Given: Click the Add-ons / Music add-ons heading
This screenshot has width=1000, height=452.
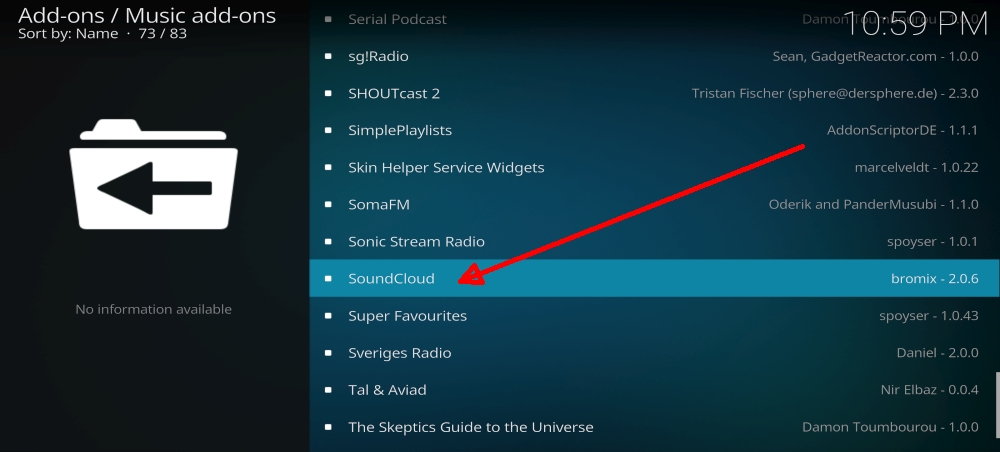Looking at the screenshot, I should point(147,15).
